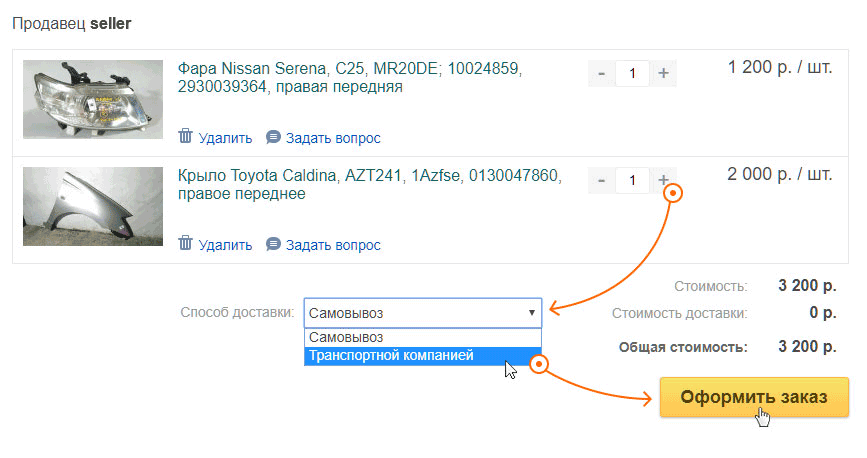
Task: Decrease the Nissan Serena headlight quantity with minus
Action: (601, 74)
